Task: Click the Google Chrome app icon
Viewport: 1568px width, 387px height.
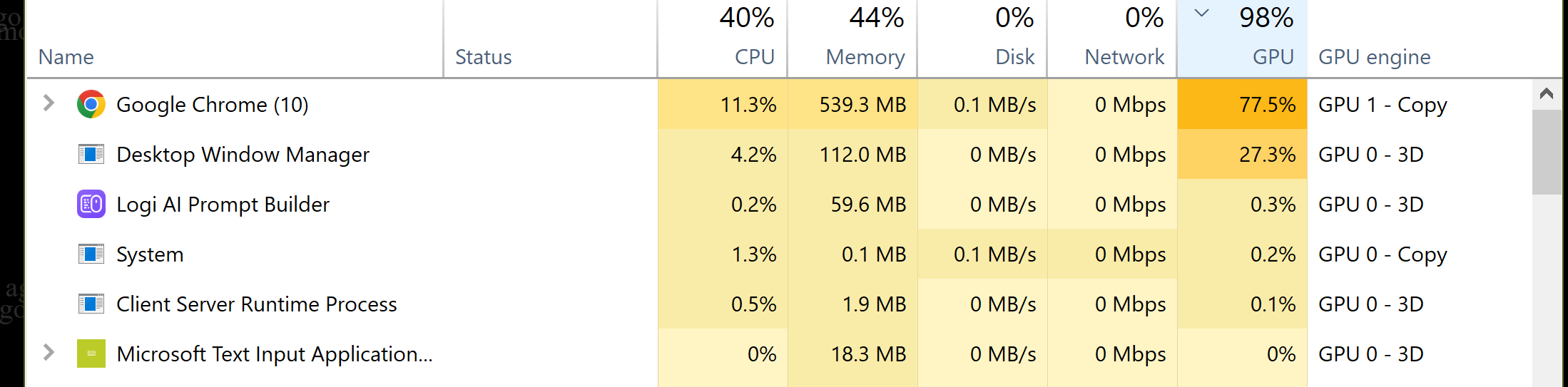Action: [91, 105]
